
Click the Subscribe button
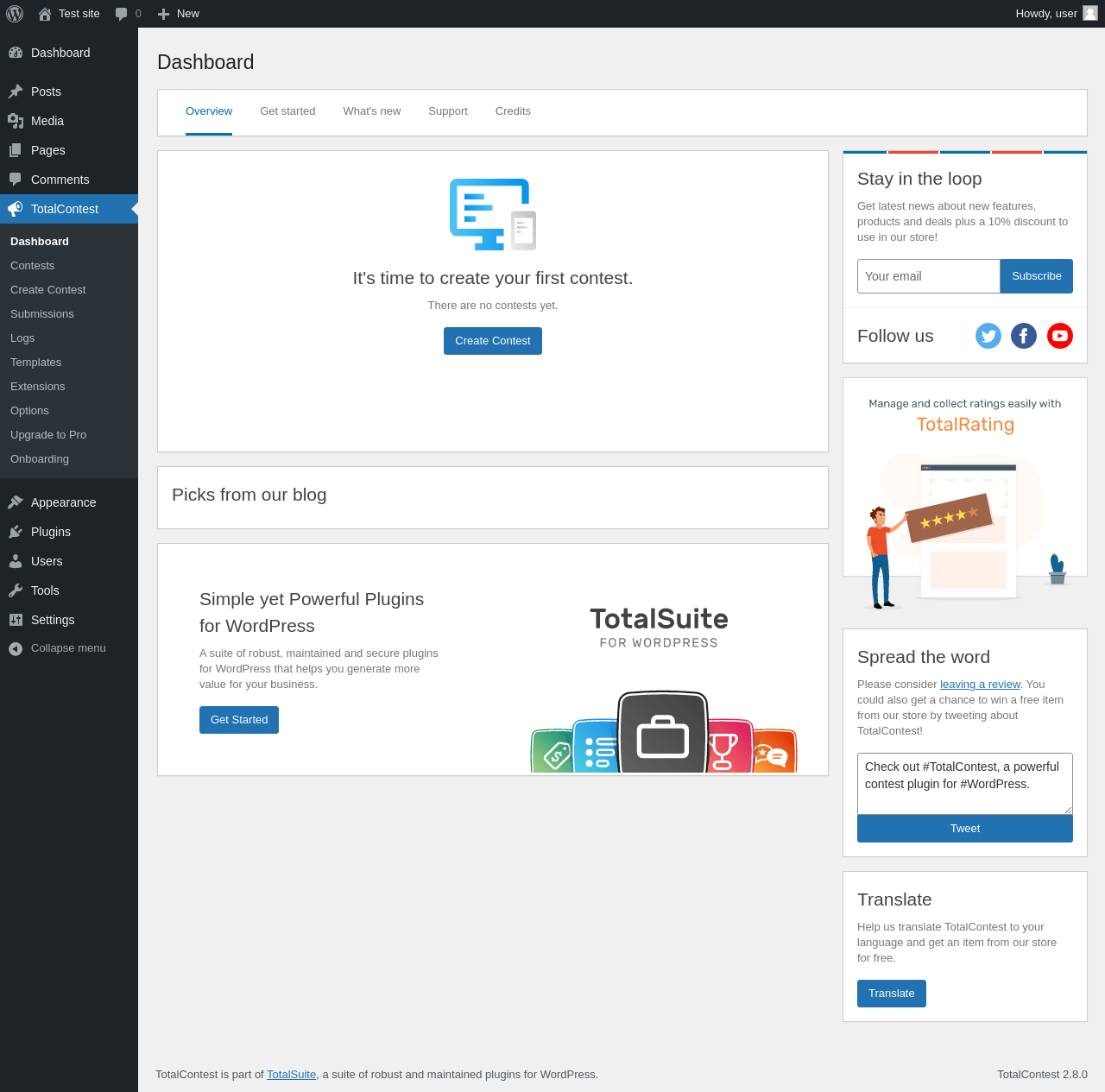coord(1037,276)
